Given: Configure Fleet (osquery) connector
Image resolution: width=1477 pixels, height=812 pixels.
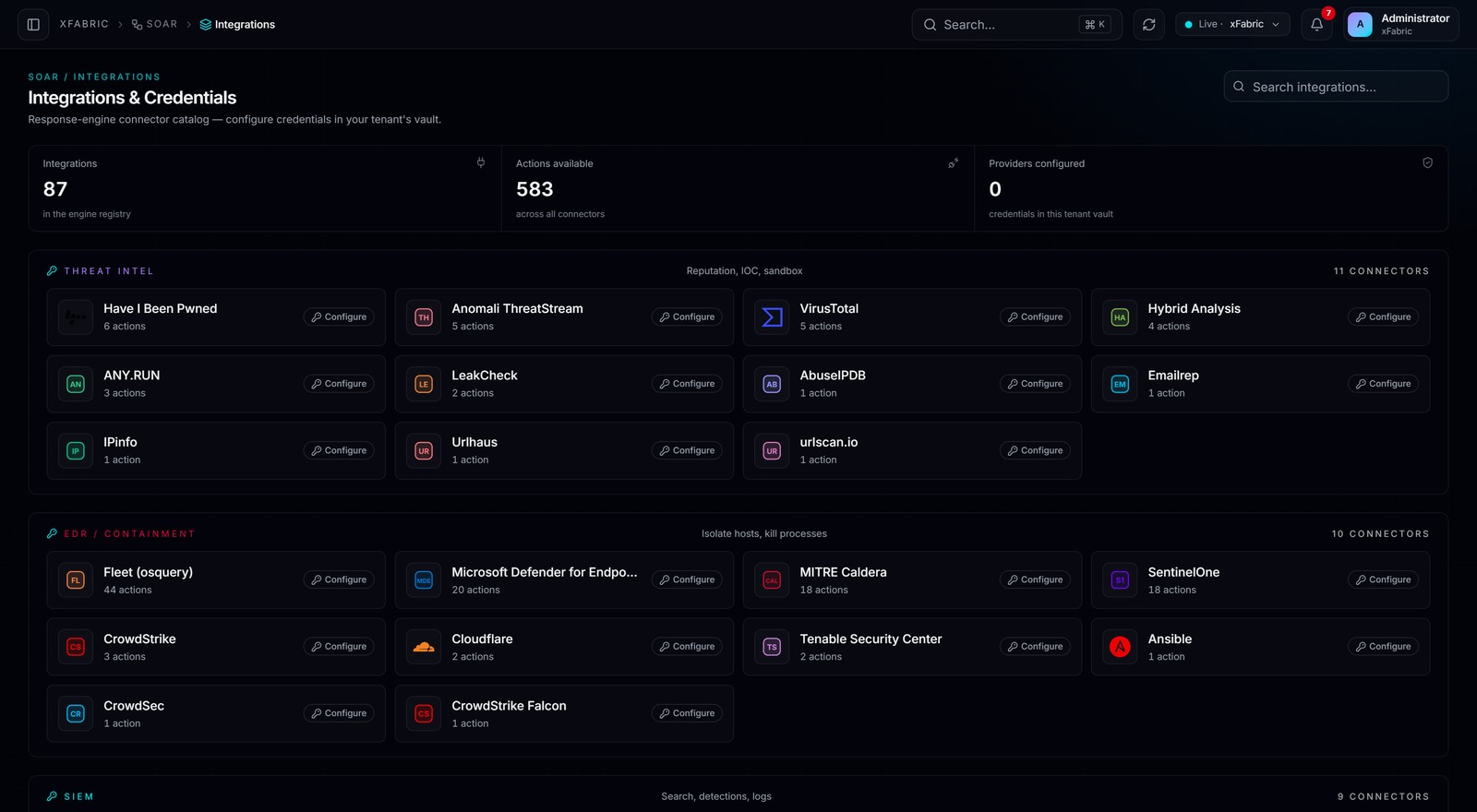Looking at the screenshot, I should 339,580.
